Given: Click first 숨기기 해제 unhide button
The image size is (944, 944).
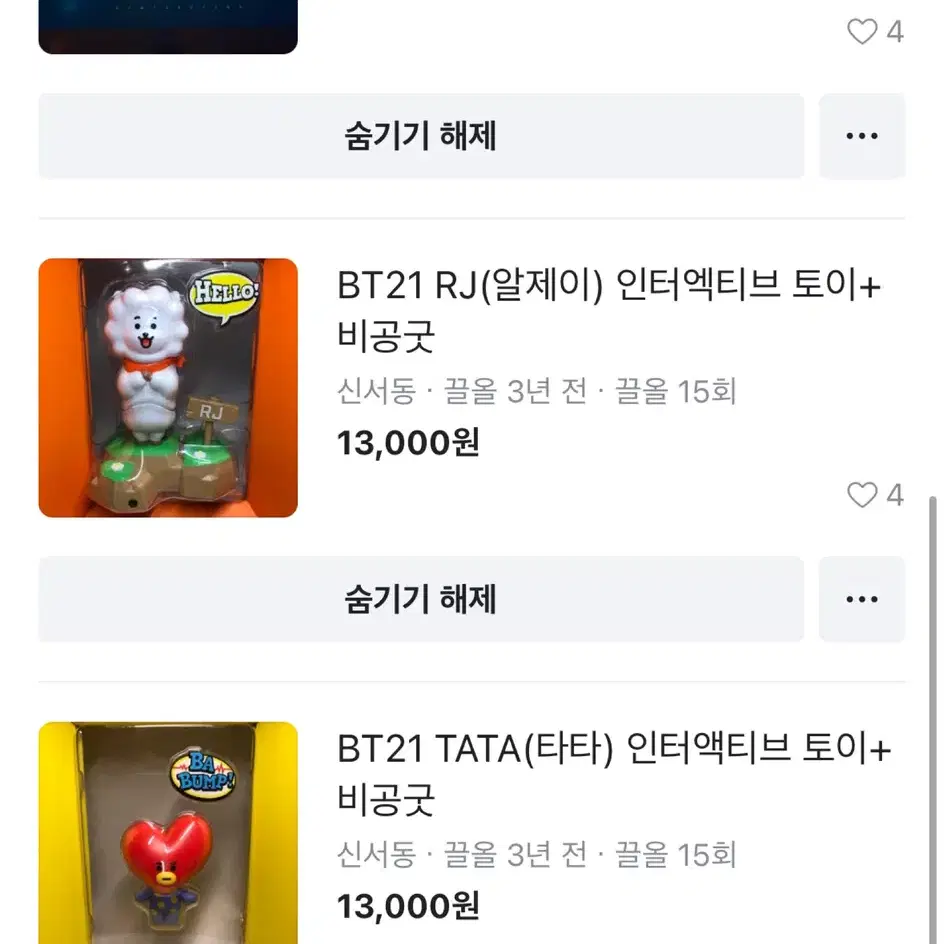Looking at the screenshot, I should coord(421,136).
